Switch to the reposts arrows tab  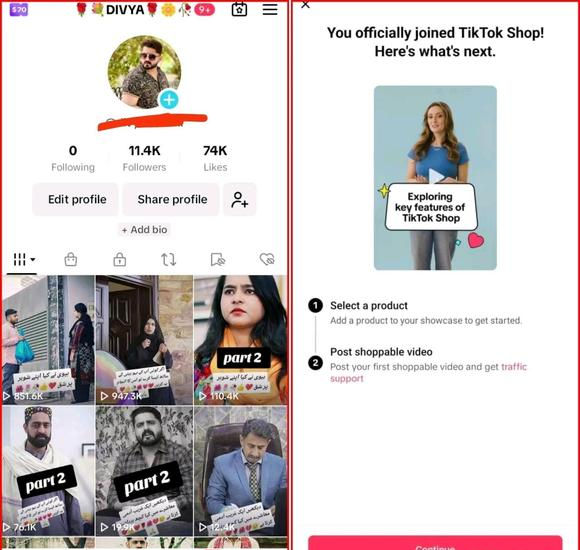click(x=169, y=260)
